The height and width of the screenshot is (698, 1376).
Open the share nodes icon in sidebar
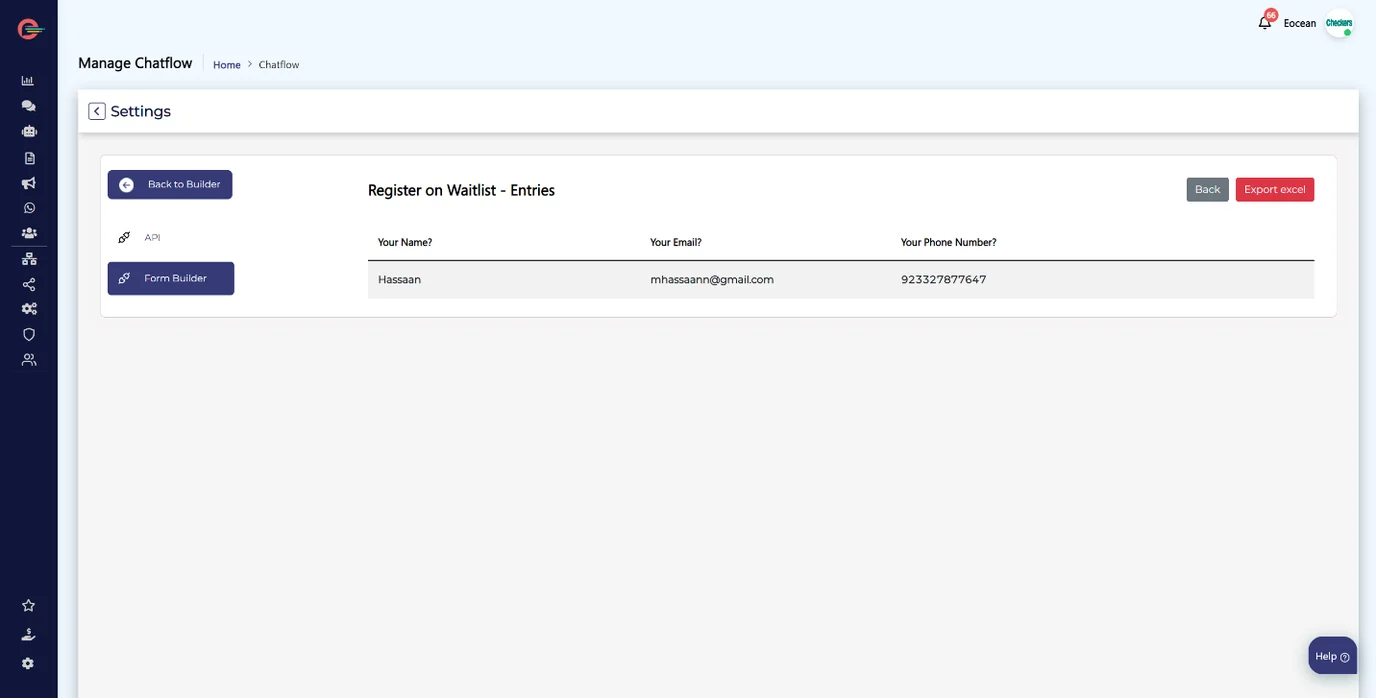[x=28, y=284]
